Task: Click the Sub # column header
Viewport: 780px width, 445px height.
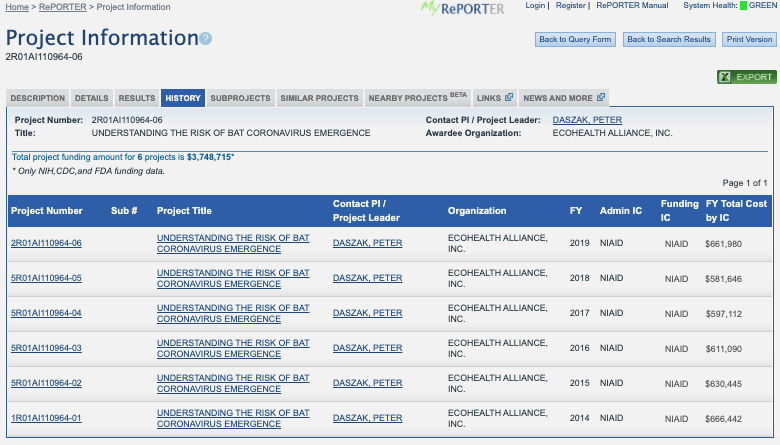Action: pos(124,211)
